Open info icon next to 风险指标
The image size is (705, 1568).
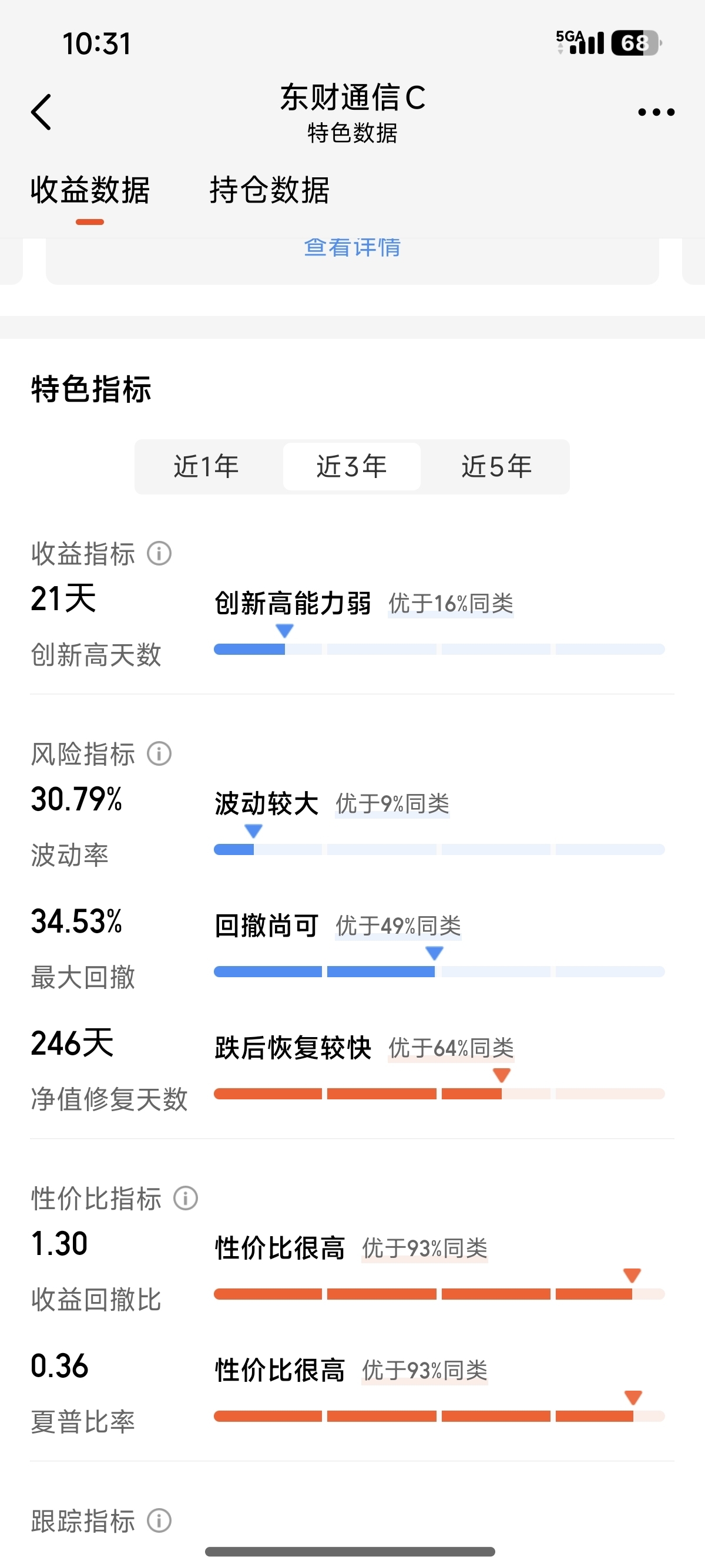[159, 753]
